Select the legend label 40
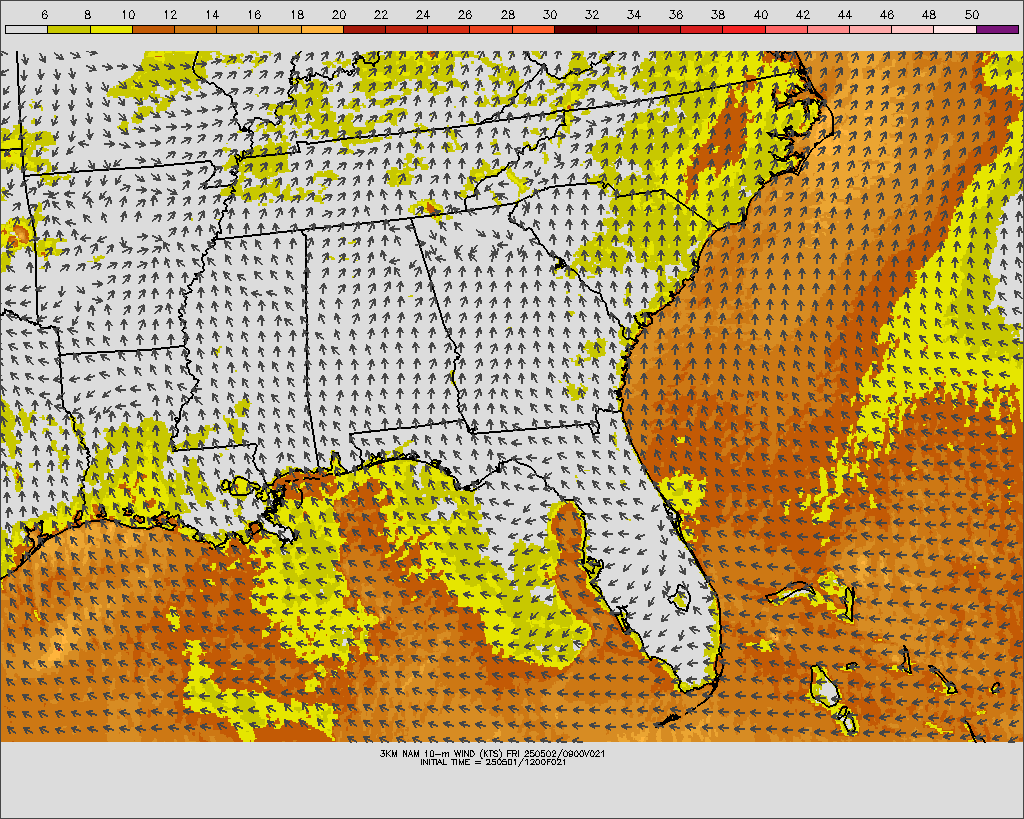1024x819 pixels. (x=761, y=14)
